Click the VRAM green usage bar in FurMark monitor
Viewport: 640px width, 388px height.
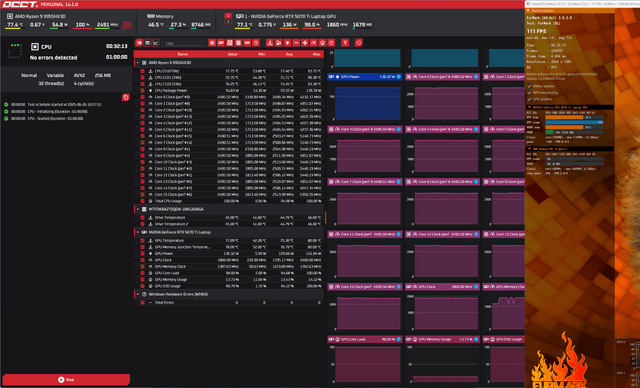click(x=549, y=132)
